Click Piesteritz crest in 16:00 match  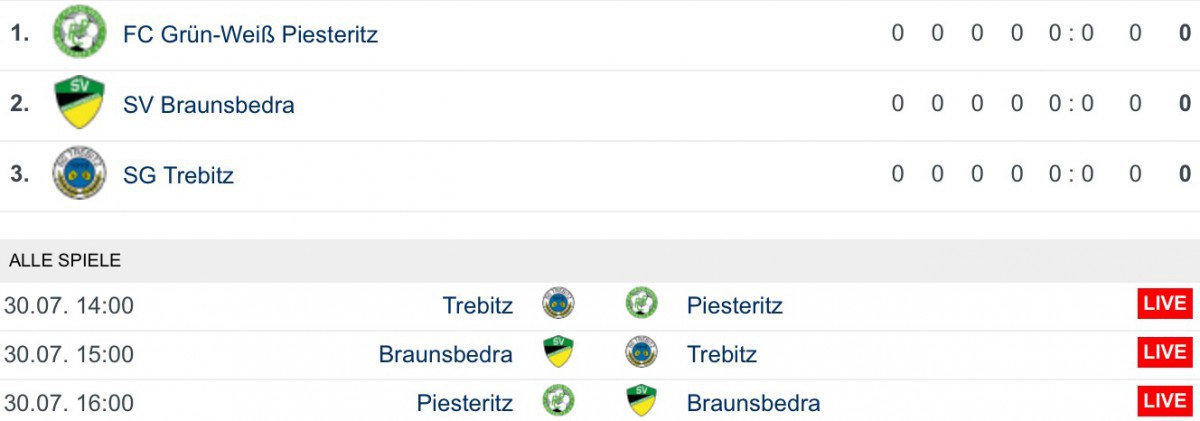pos(558,402)
